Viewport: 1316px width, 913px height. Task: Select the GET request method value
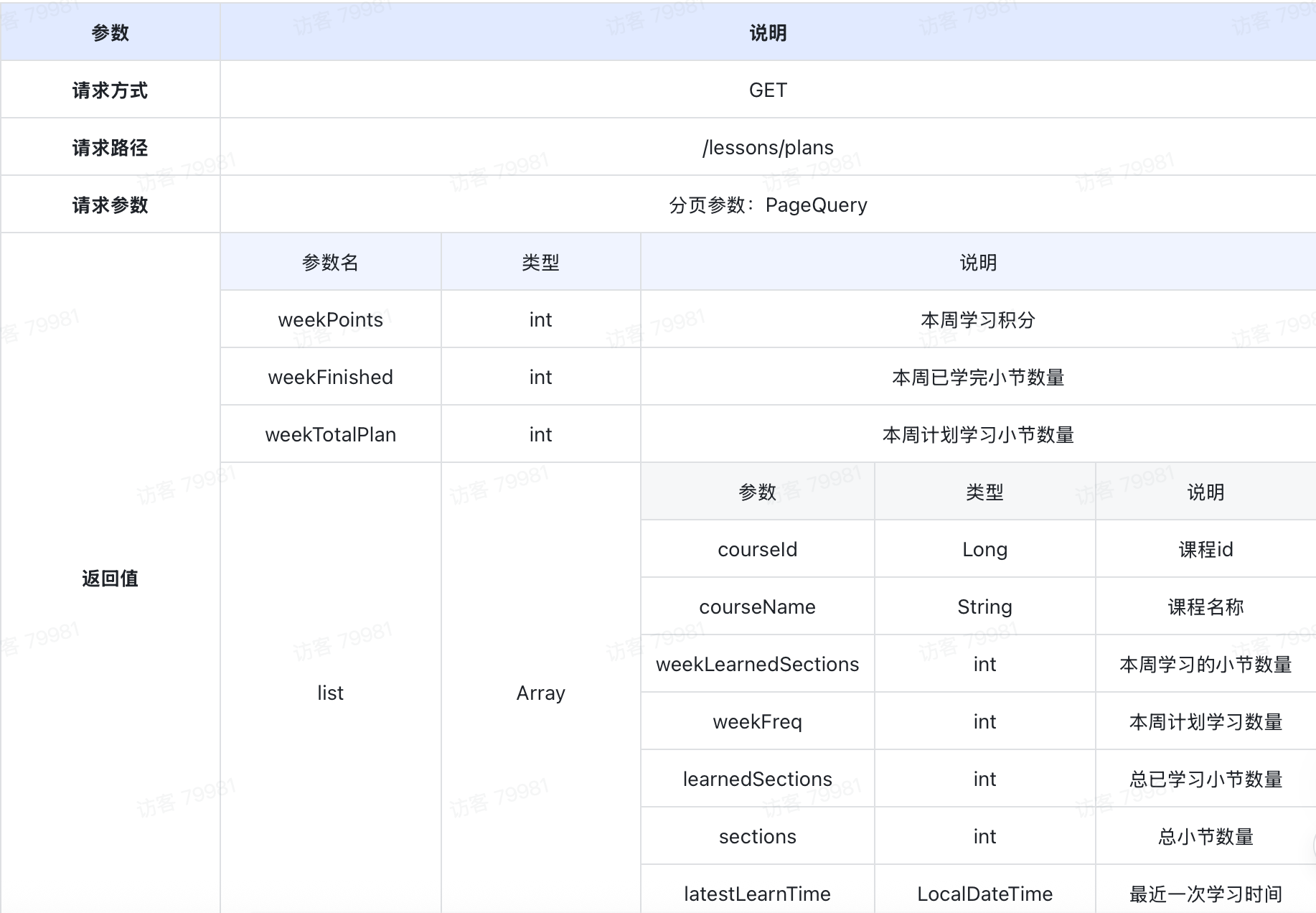coord(768,90)
